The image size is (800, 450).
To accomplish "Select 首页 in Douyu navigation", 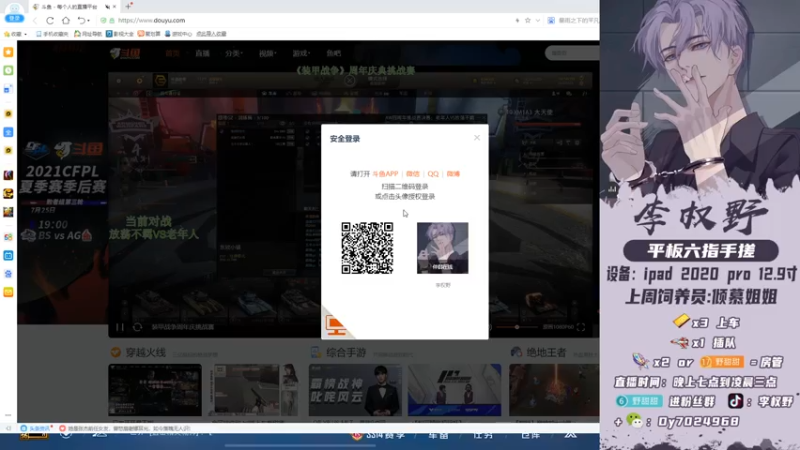I will pyautogui.click(x=172, y=53).
